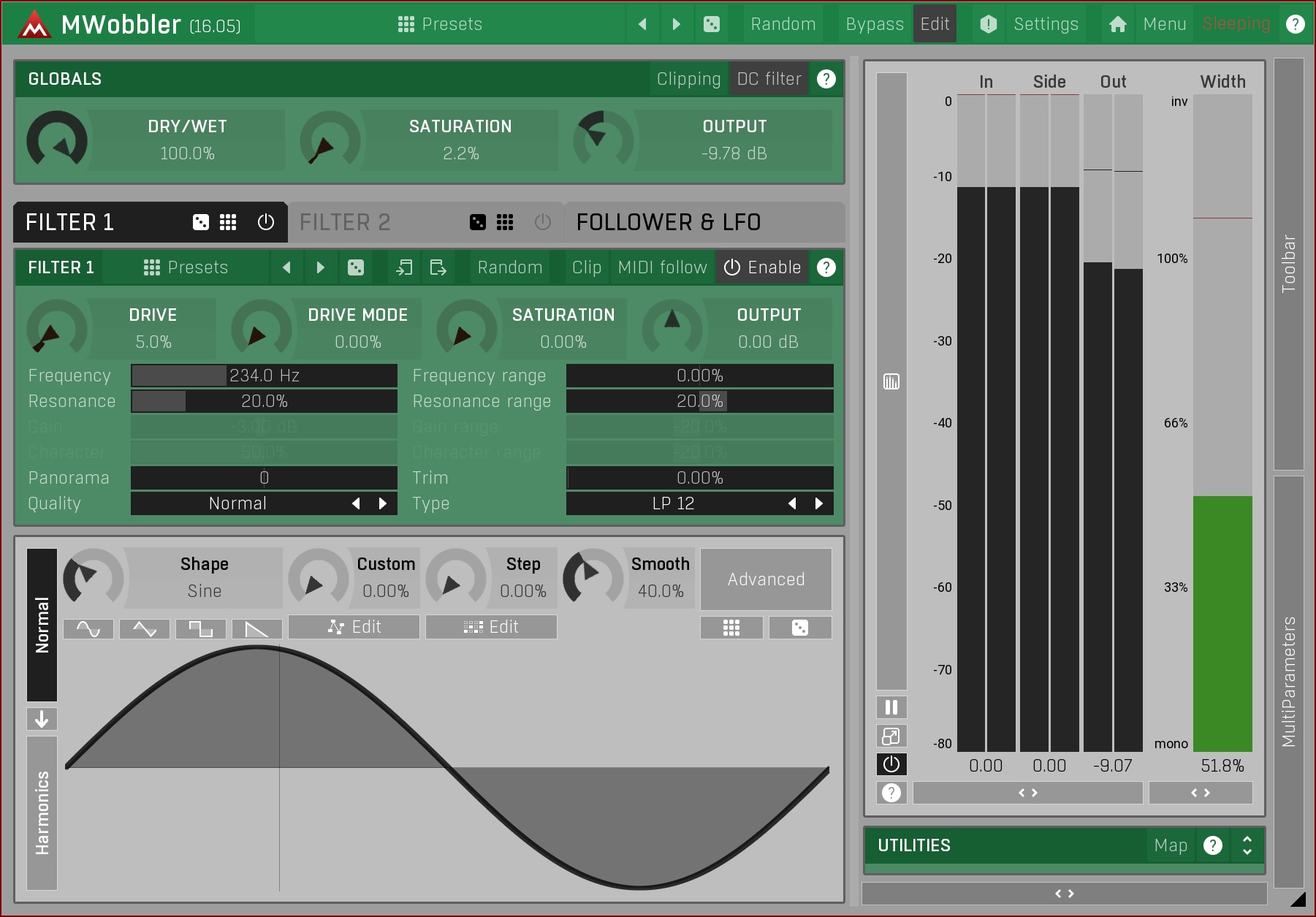1316x917 pixels.
Task: Select previous Filter 1 preset arrow
Action: pos(286,267)
